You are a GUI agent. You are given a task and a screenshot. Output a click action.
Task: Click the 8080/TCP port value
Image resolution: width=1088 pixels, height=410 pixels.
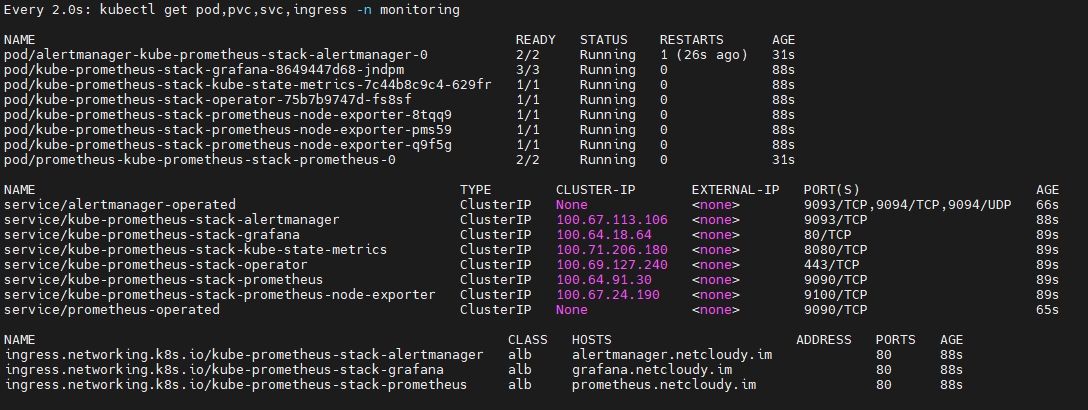pos(835,250)
